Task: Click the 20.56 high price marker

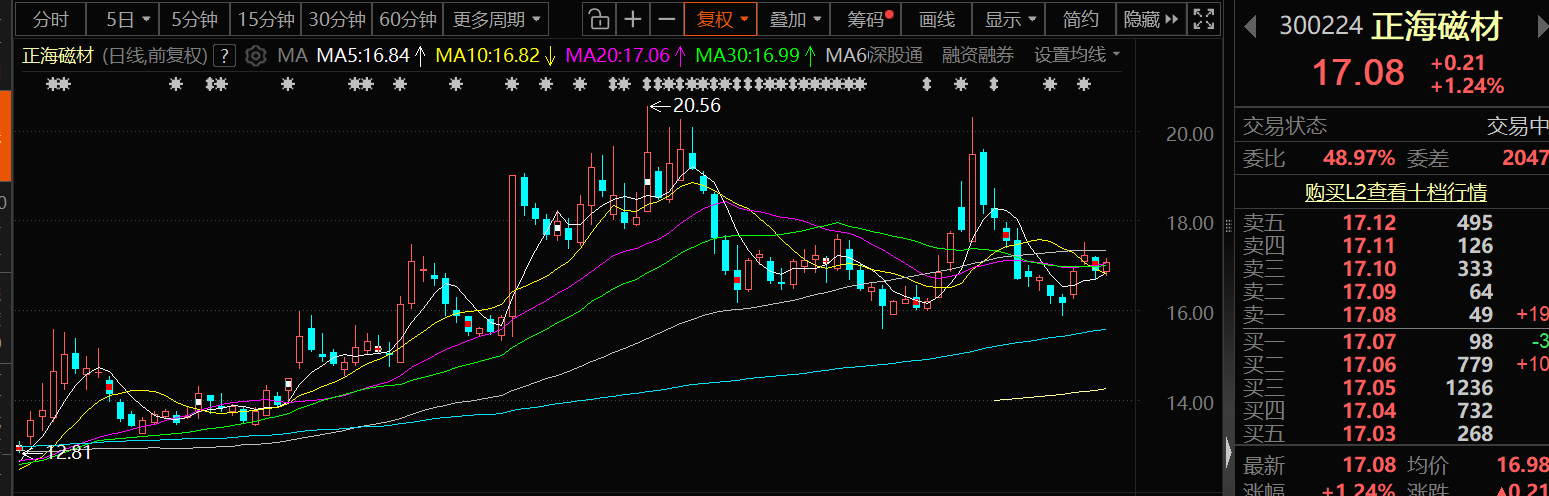Action: [686, 105]
